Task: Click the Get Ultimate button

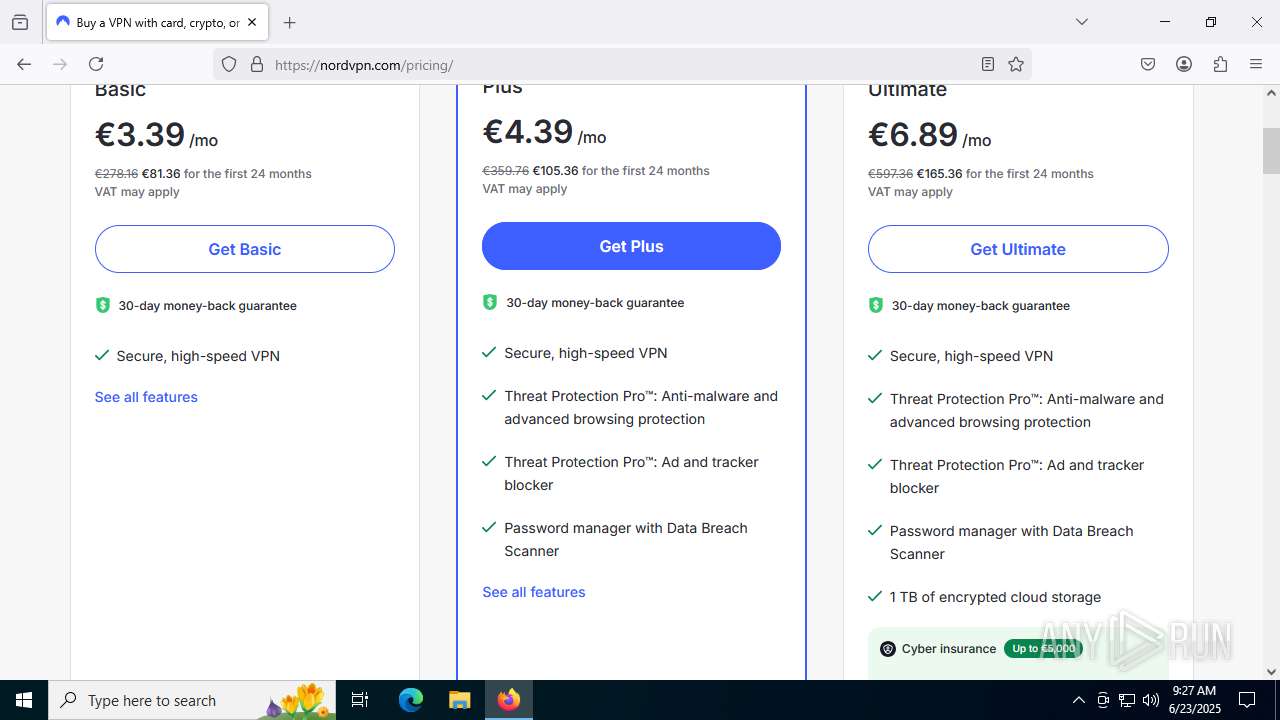Action: point(1017,249)
